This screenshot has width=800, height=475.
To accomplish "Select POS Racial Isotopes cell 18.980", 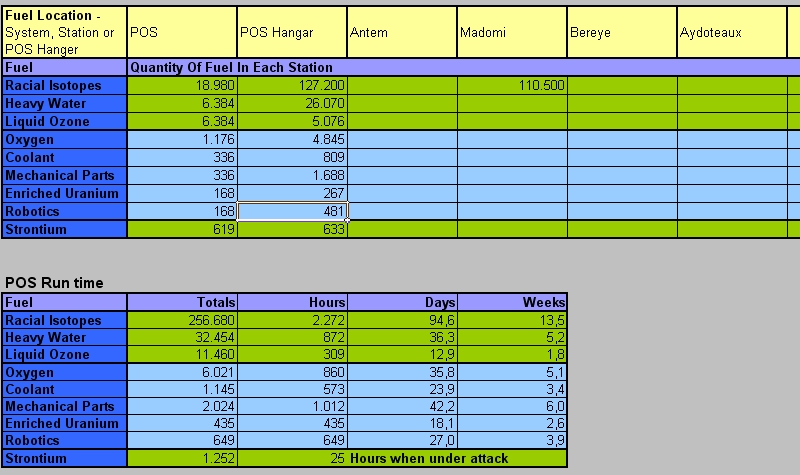I will pos(182,86).
